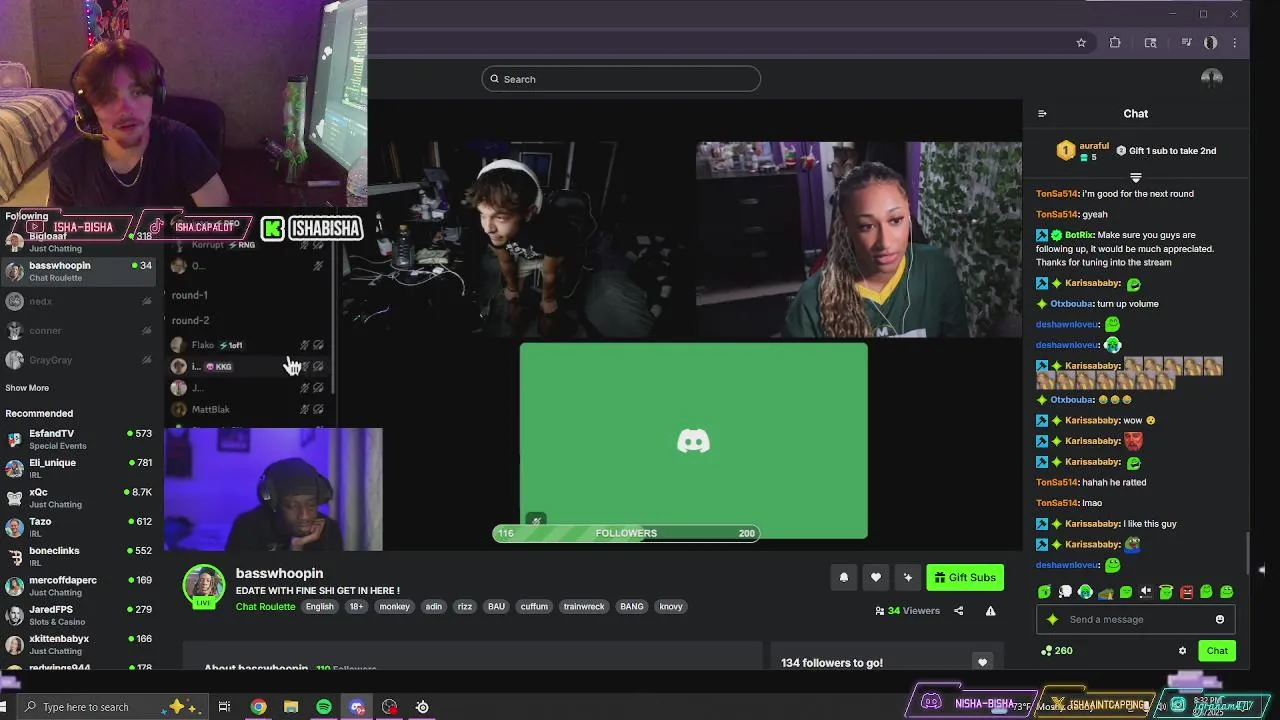Toggle stream notifications bell for basswhoopin
Viewport: 1280px width, 720px height.
844,577
